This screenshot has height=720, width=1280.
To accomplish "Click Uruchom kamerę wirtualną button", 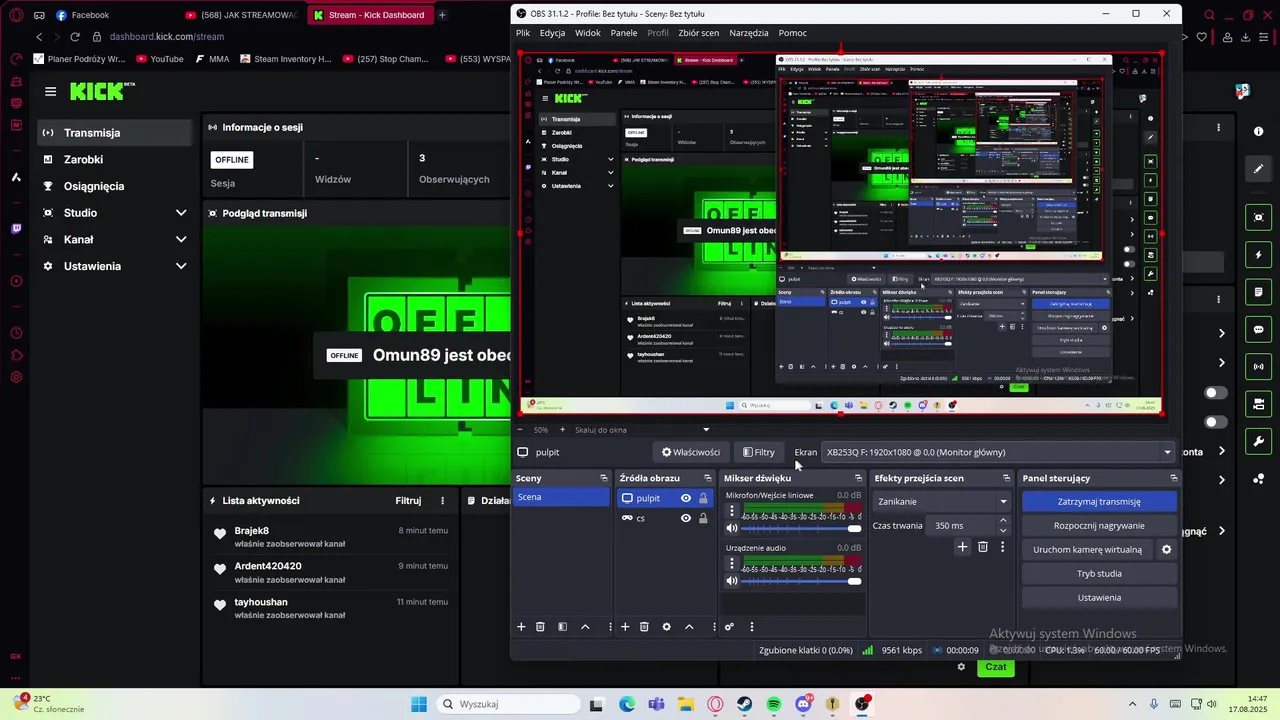I will [x=1087, y=550].
